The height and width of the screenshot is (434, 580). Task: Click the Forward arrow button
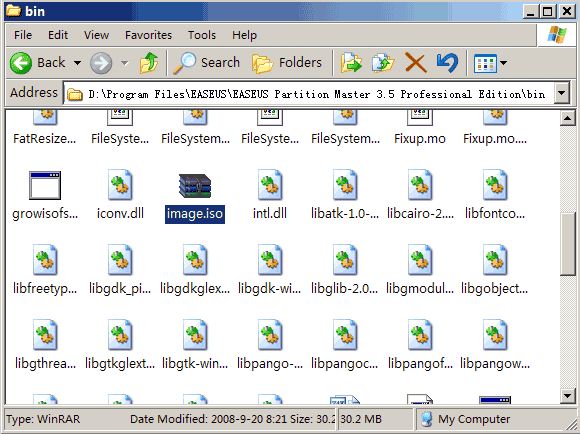(x=101, y=63)
